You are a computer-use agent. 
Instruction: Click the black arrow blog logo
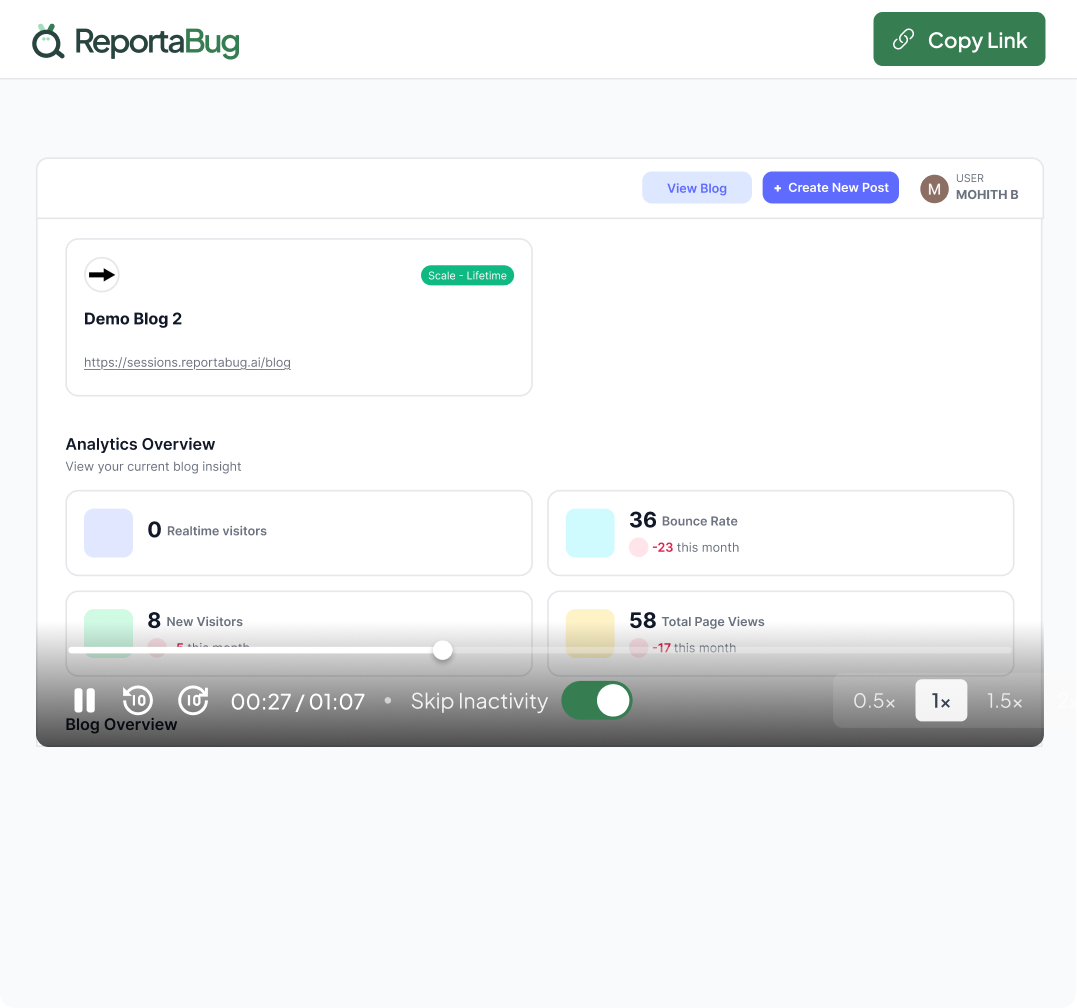point(102,274)
